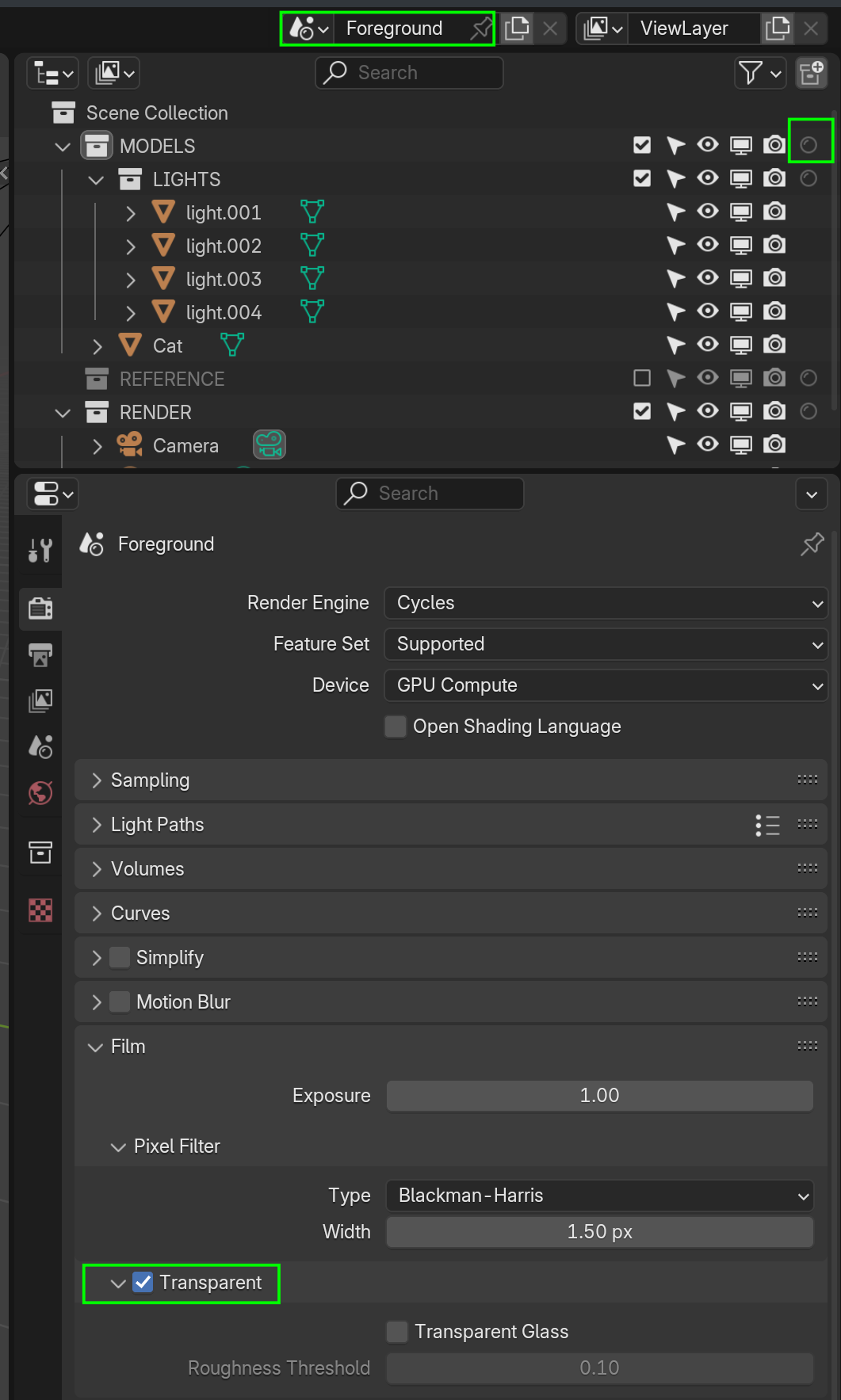Hide light.002 in the viewport
Viewport: 841px width, 1400px height.
point(708,245)
